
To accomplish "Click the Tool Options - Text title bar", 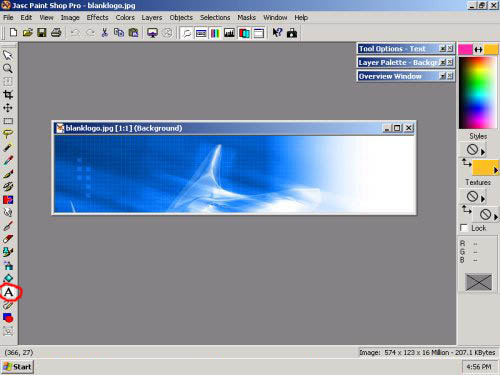I will click(398, 49).
